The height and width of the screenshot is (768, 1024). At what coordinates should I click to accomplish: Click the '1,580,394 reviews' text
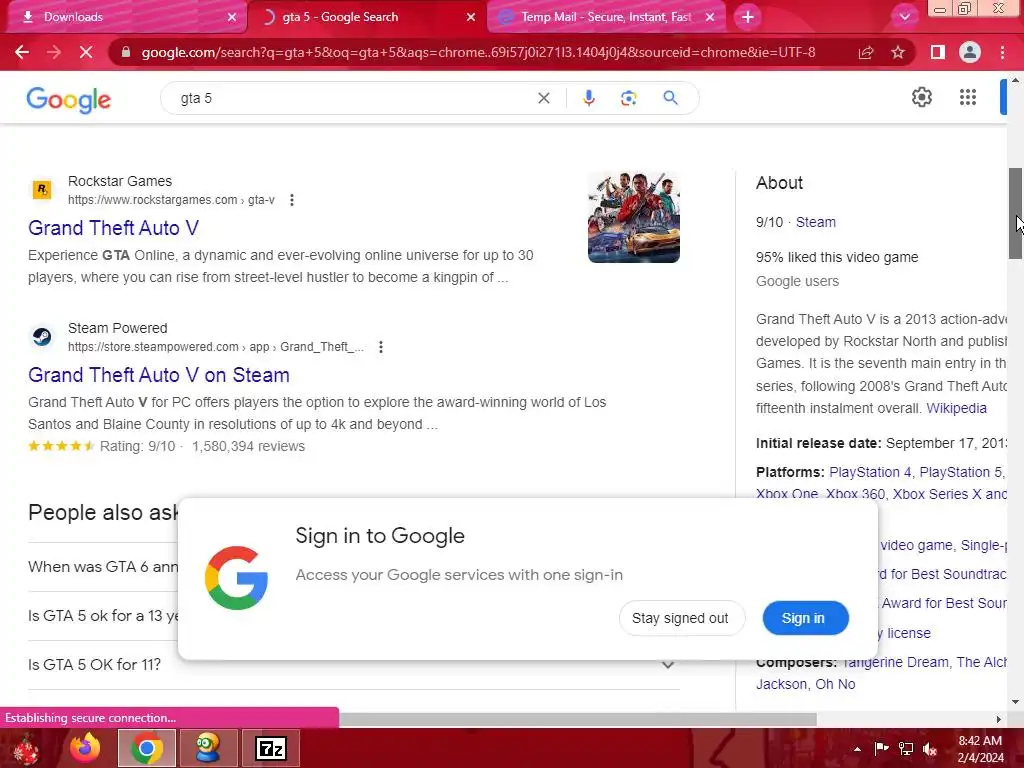click(x=248, y=446)
